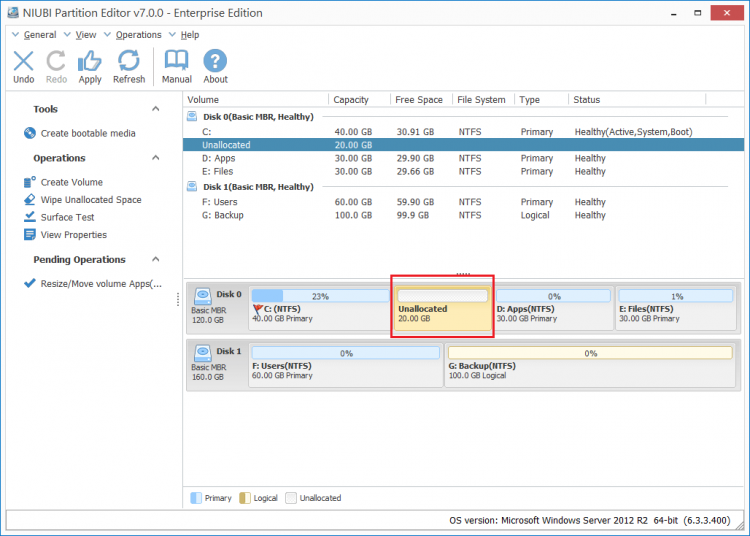Open the Manual book icon
This screenshot has height=536, width=750.
(x=176, y=61)
